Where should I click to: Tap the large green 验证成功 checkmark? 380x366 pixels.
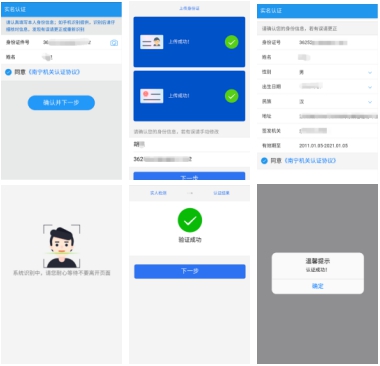click(190, 220)
